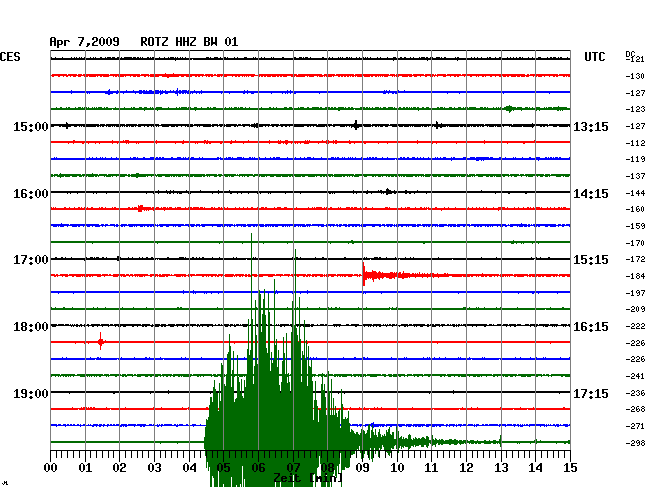Click the "00" minute axis label
Screen dimensions: 650x494
[51, 468]
